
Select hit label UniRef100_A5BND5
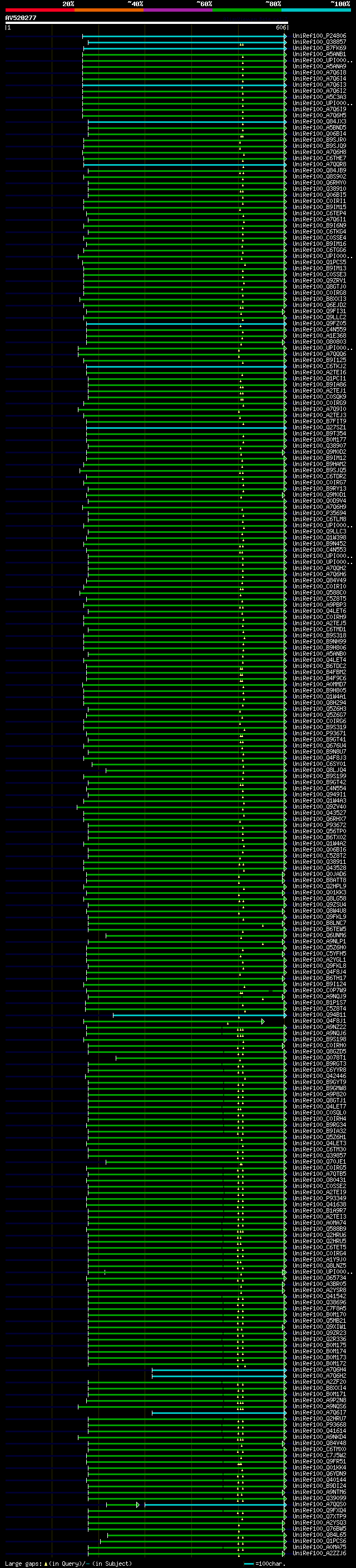[319, 128]
